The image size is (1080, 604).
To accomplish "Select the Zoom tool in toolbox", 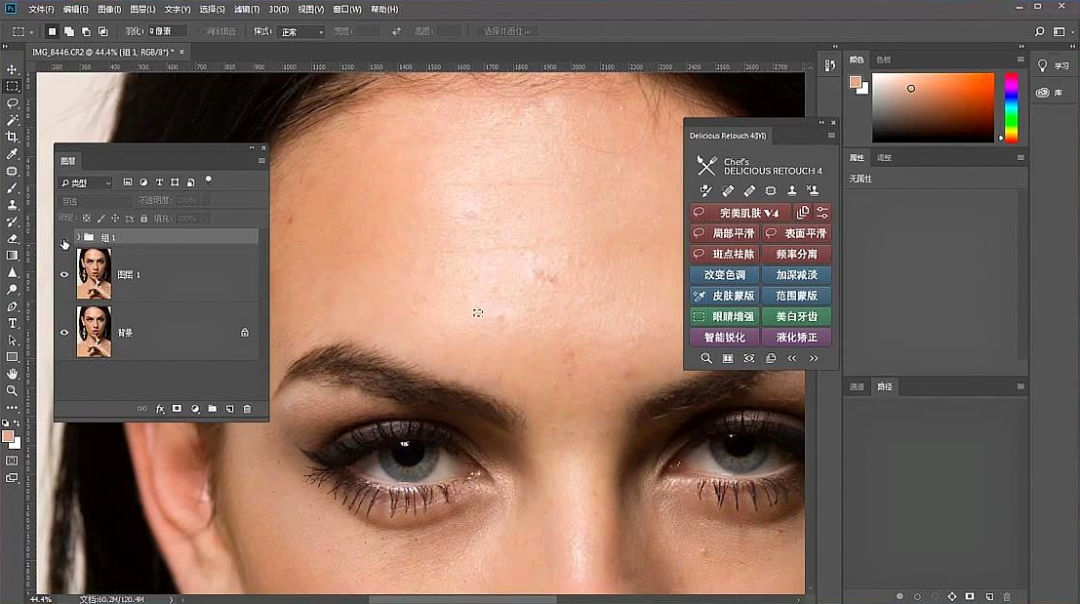I will [x=12, y=390].
